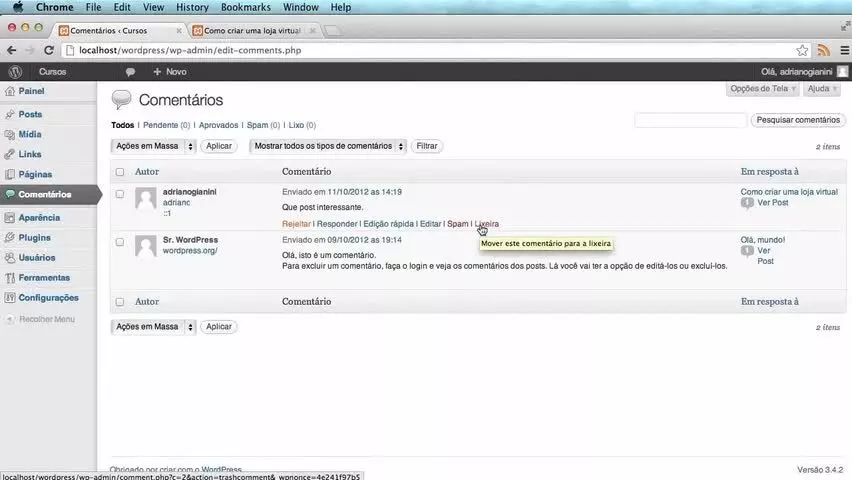Open the Chrome hamburger menu icon
This screenshot has width=852, height=480.
844,51
